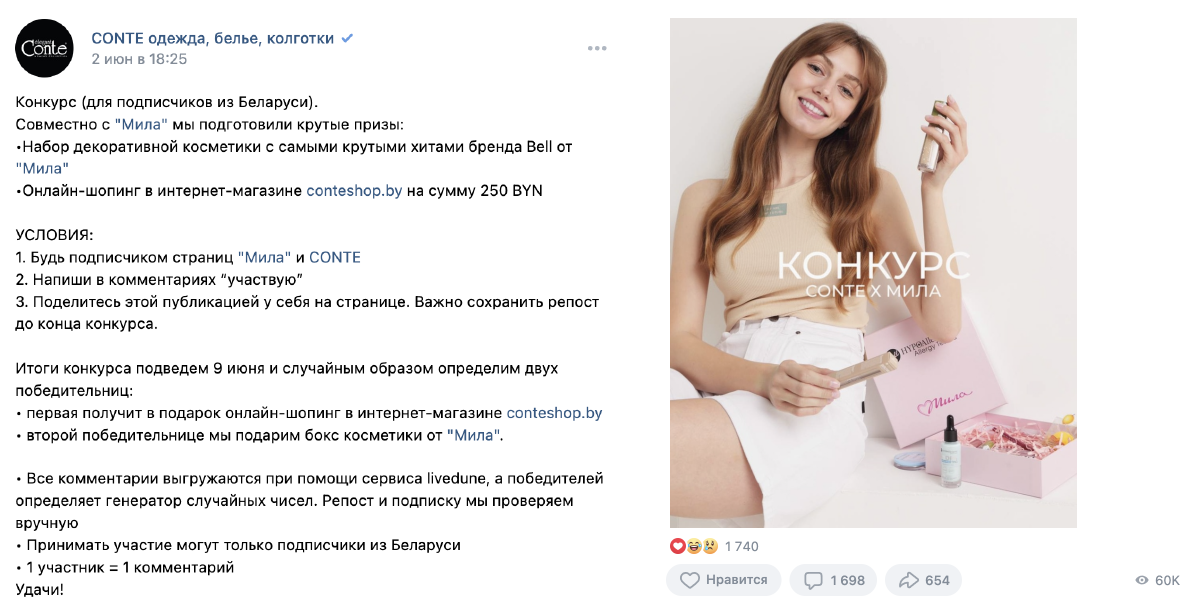The height and width of the screenshot is (616, 1200).
Task: Share the post via arrow with 654
Action: (x=924, y=580)
